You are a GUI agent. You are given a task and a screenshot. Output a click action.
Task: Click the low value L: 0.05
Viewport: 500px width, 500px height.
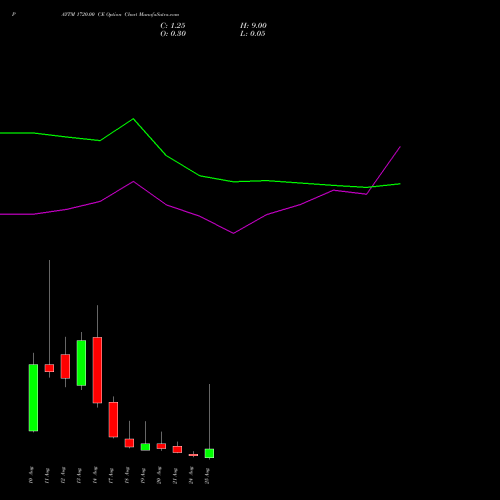[253, 34]
